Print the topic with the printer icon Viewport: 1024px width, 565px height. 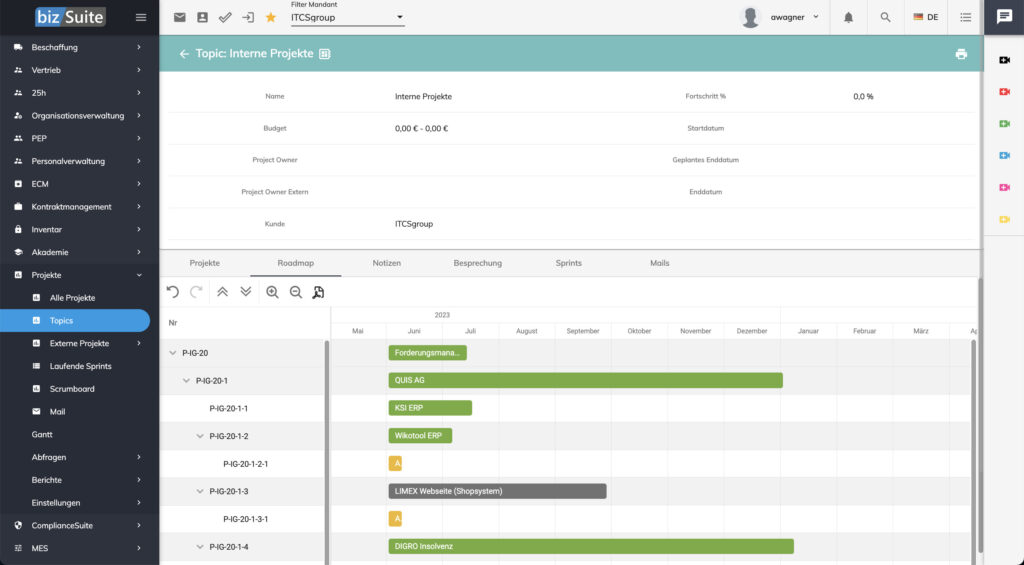pos(961,54)
